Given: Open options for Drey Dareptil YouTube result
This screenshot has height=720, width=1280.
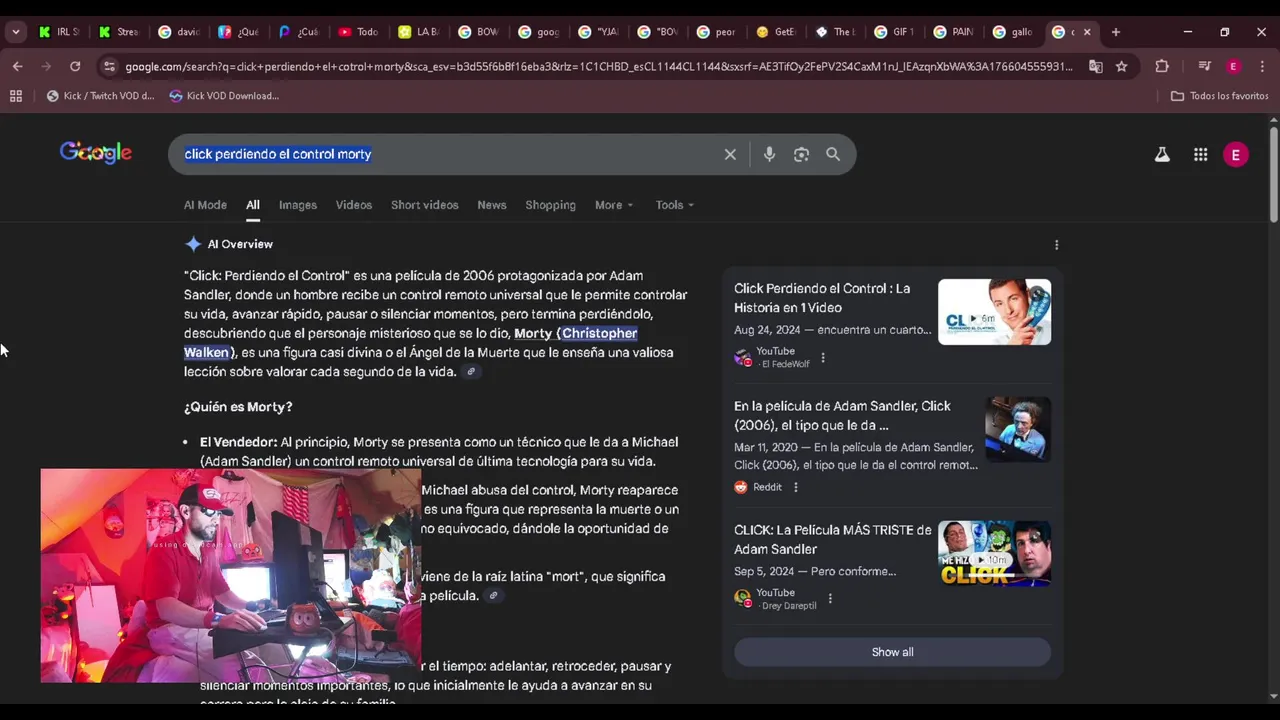Looking at the screenshot, I should click(830, 599).
